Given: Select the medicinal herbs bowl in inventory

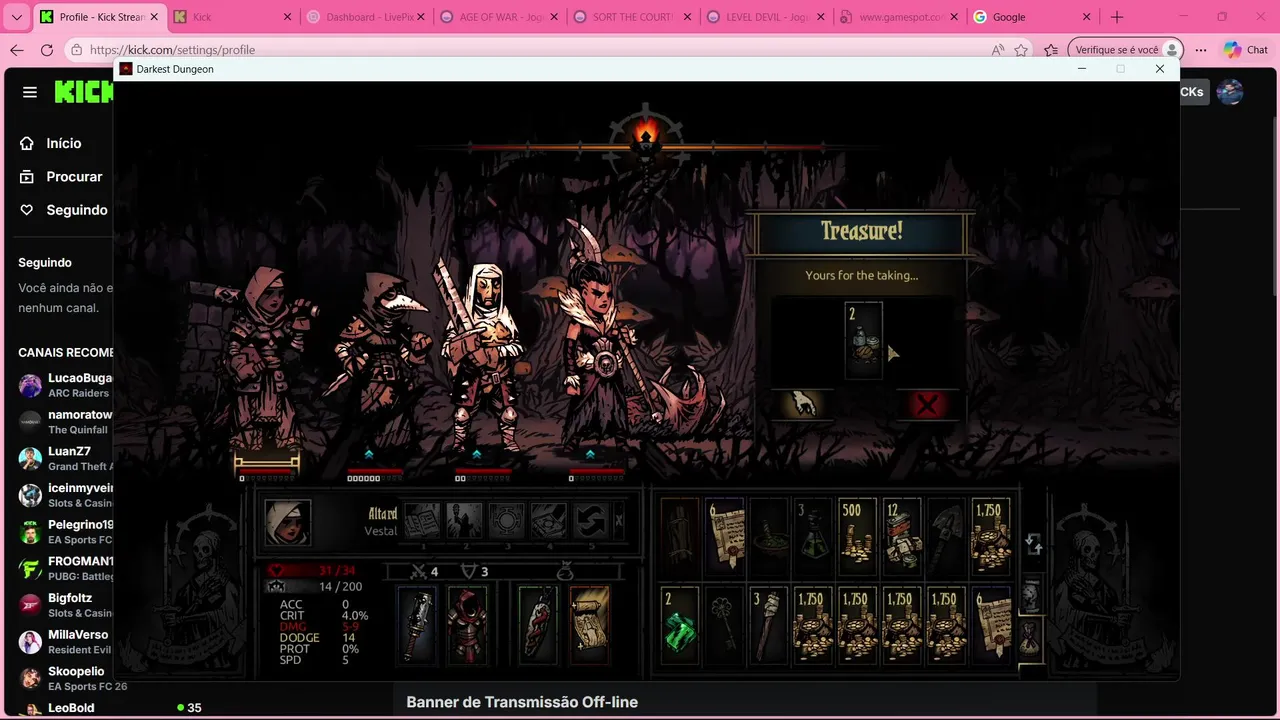Looking at the screenshot, I should 769,536.
